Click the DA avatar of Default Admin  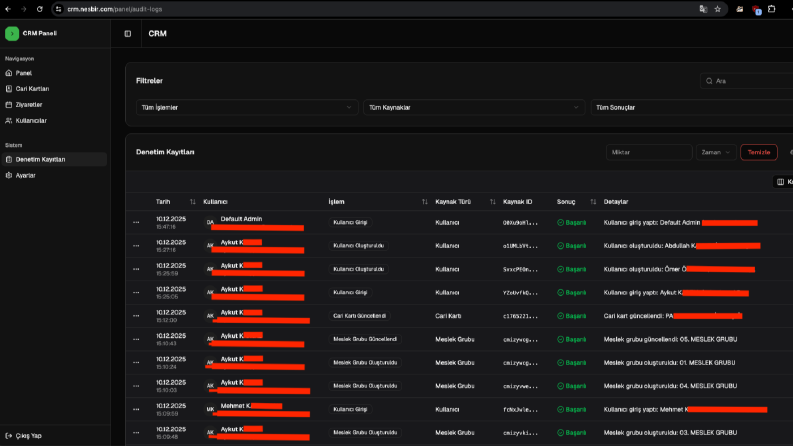tap(210, 222)
